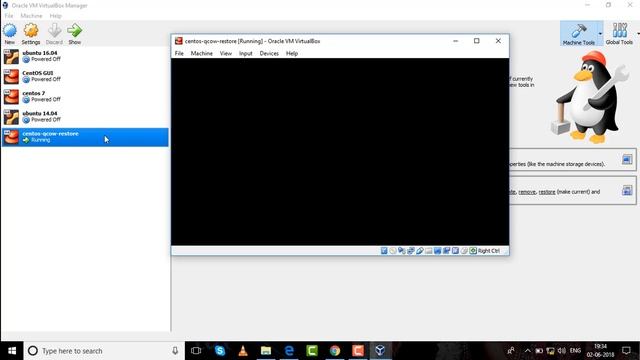Screen dimensions: 640x360
Task: Open Machine menu in the VM window
Action: pyautogui.click(x=201, y=53)
